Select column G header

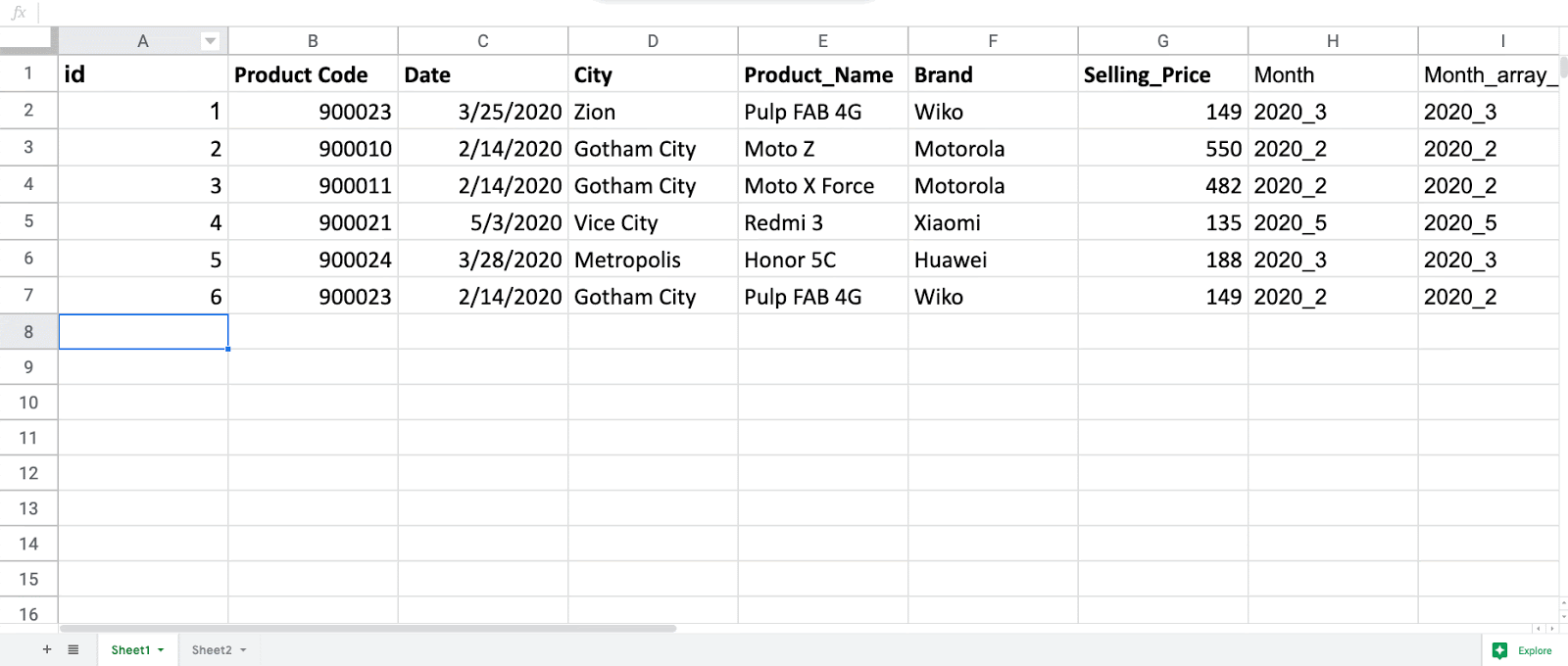pyautogui.click(x=1162, y=41)
